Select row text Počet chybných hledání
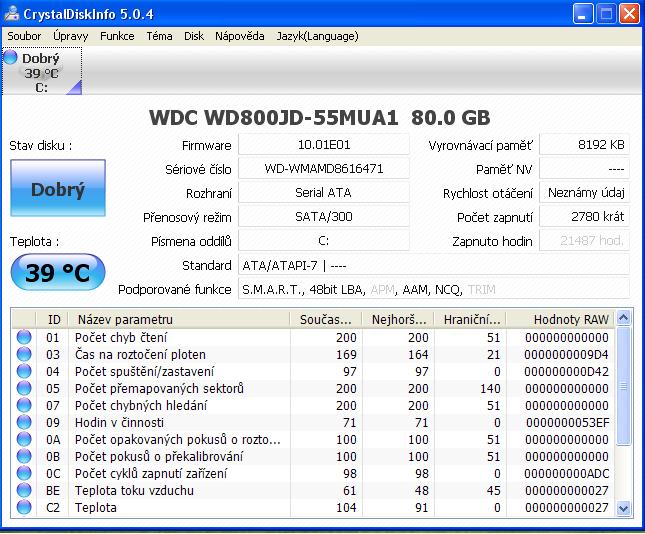 click(x=141, y=406)
